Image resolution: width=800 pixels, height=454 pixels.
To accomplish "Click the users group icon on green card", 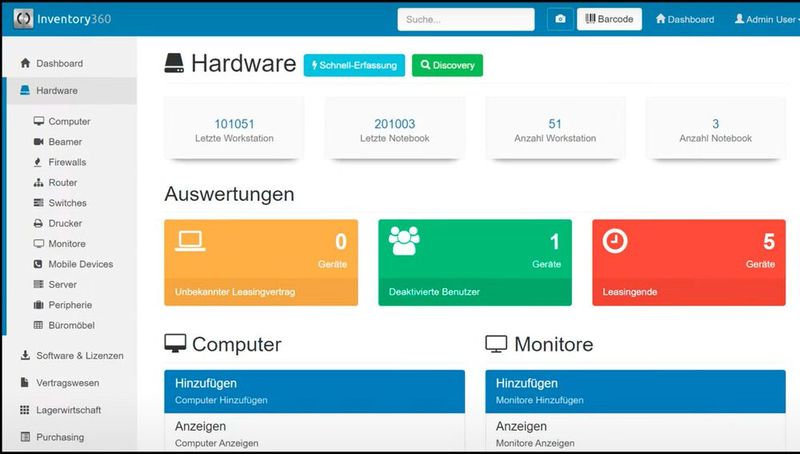I will coord(404,241).
